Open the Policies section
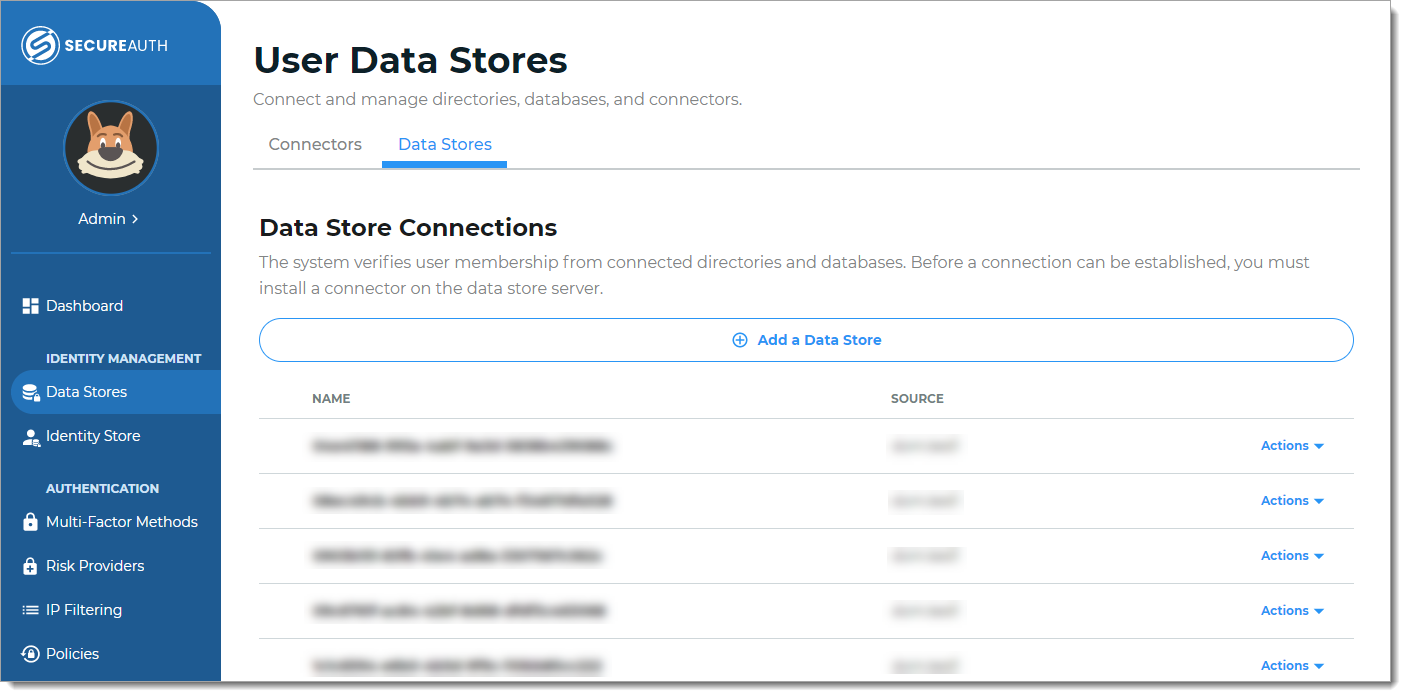 coord(71,653)
